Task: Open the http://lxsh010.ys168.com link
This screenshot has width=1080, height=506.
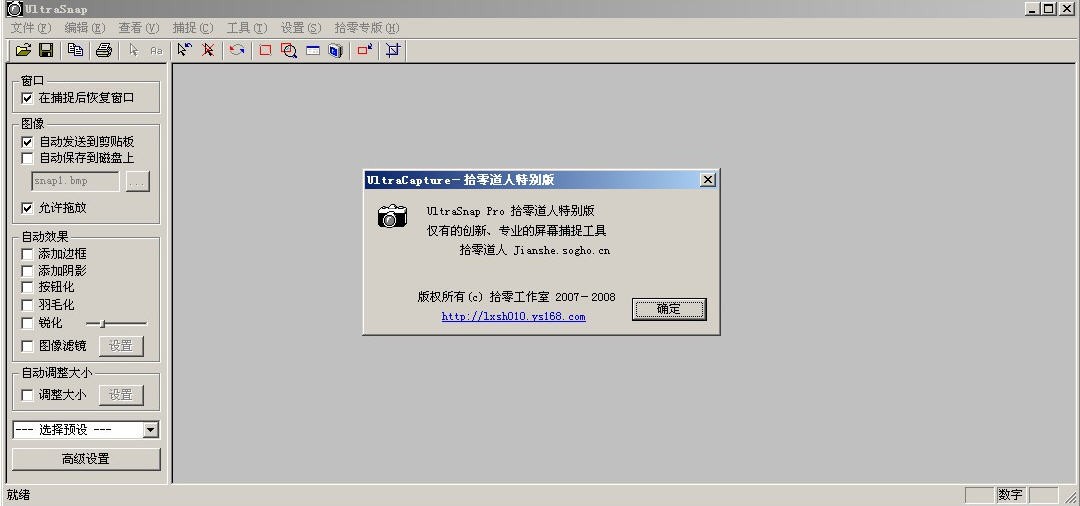Action: [514, 317]
